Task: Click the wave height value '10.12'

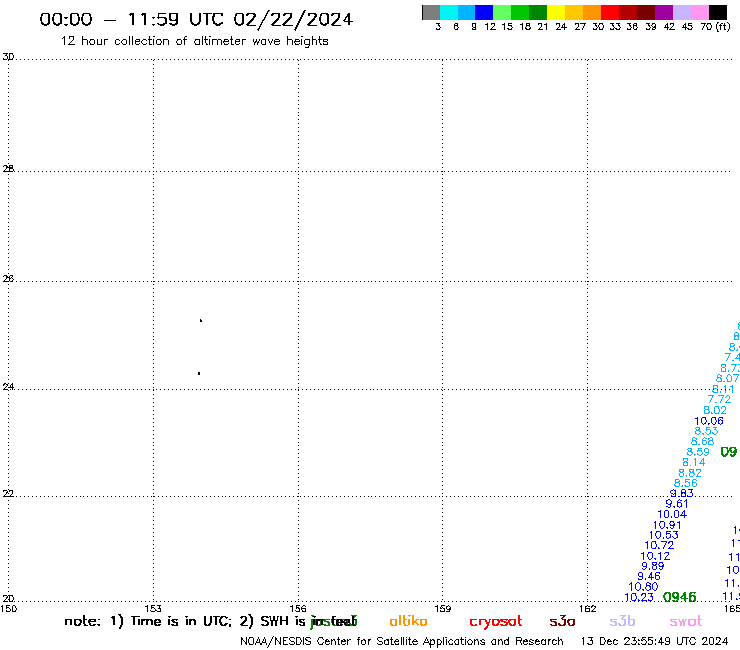Action: pos(655,556)
